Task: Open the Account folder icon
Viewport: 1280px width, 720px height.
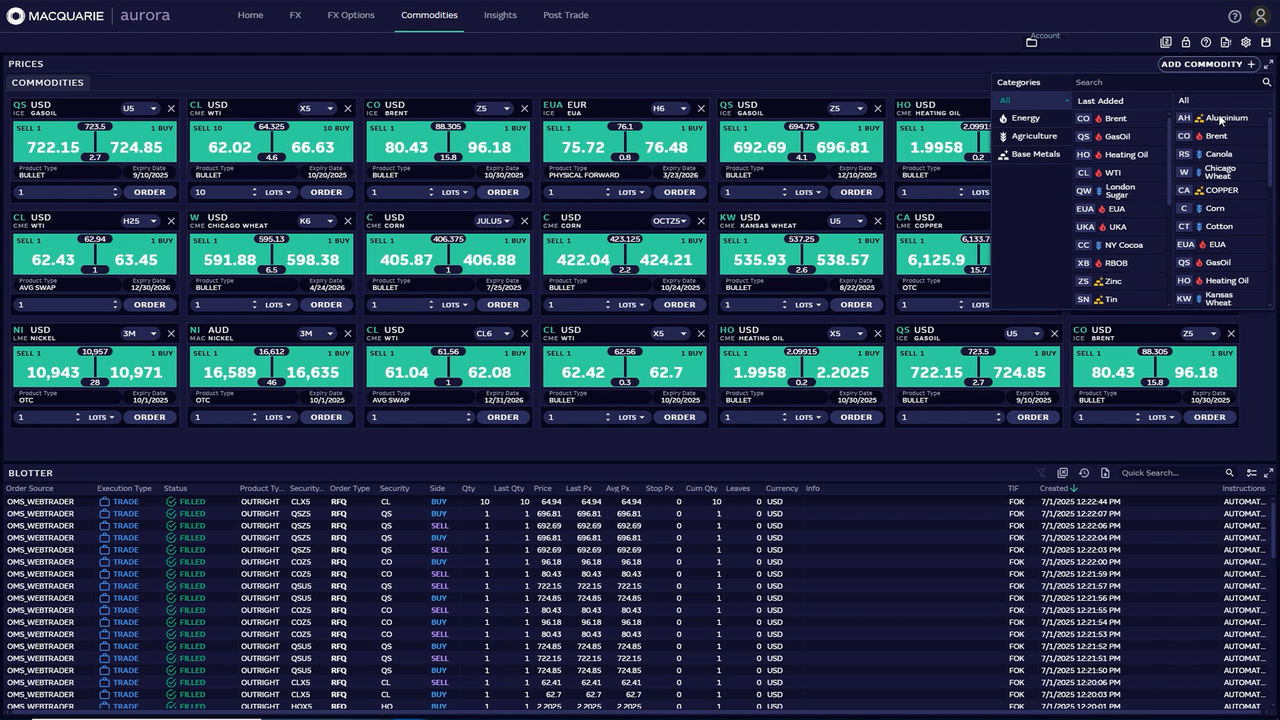Action: click(x=1031, y=43)
